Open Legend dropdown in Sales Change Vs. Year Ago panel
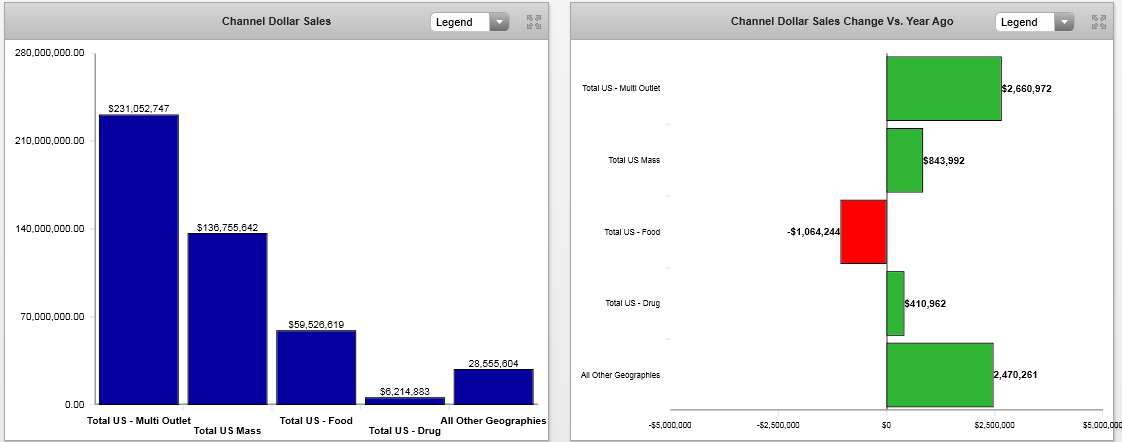 (1063, 22)
